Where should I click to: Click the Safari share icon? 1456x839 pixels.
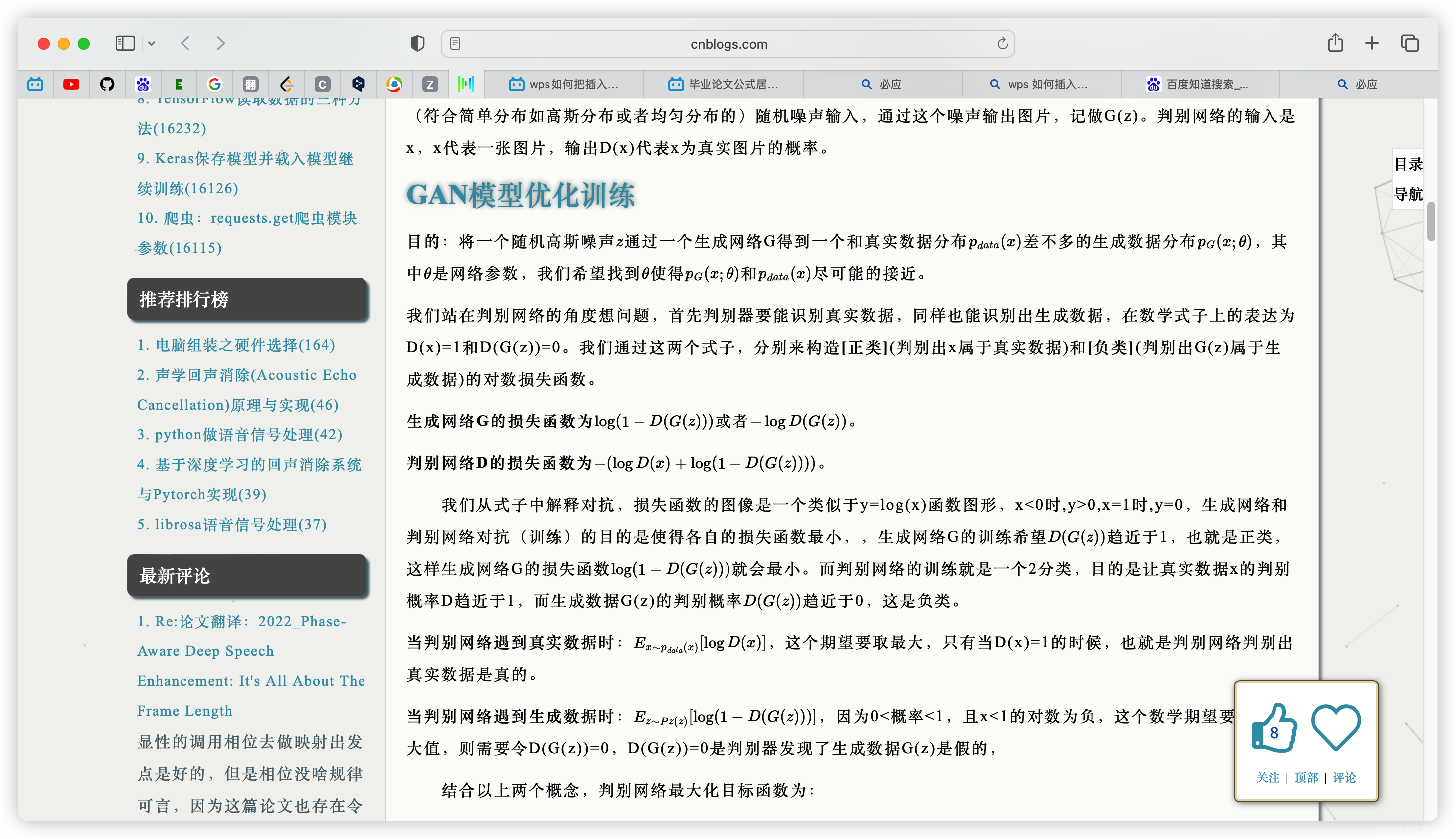tap(1335, 44)
